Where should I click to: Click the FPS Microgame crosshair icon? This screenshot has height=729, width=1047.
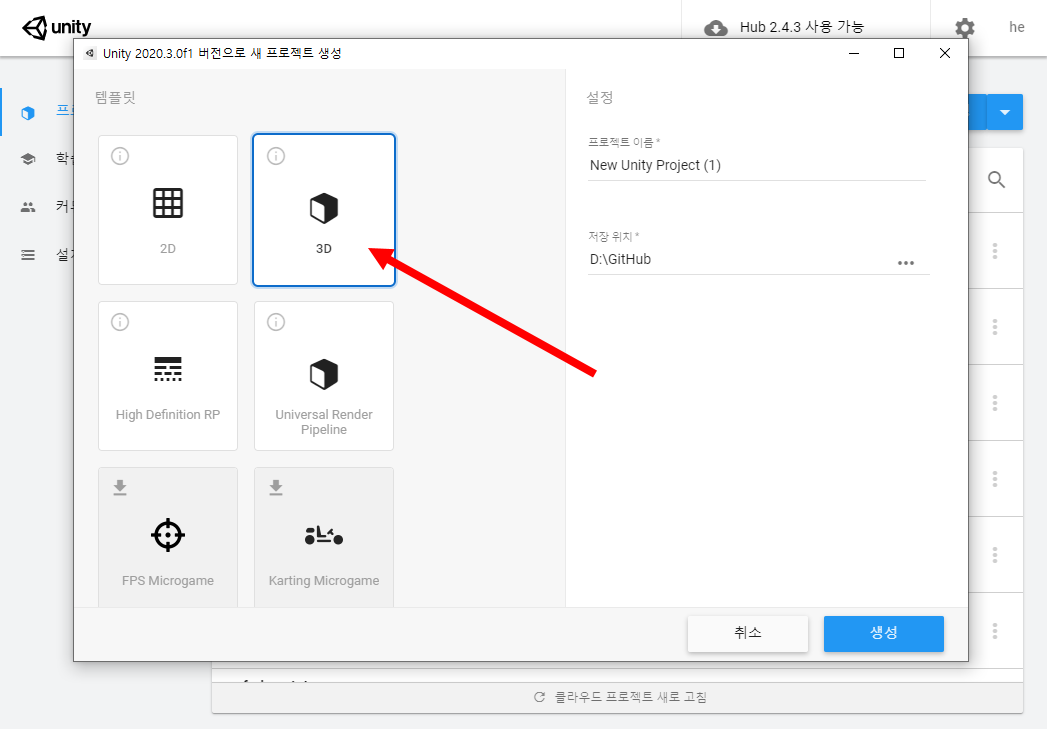pos(168,535)
